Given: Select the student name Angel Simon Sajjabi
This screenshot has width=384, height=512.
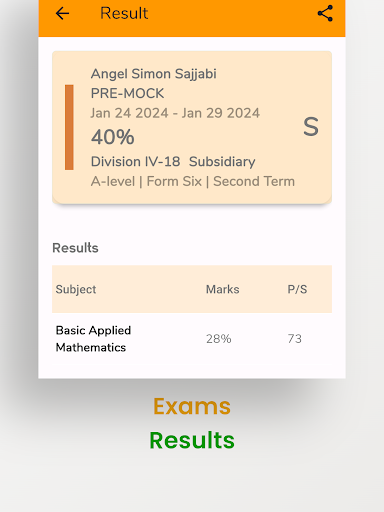Looking at the screenshot, I should (x=154, y=74).
